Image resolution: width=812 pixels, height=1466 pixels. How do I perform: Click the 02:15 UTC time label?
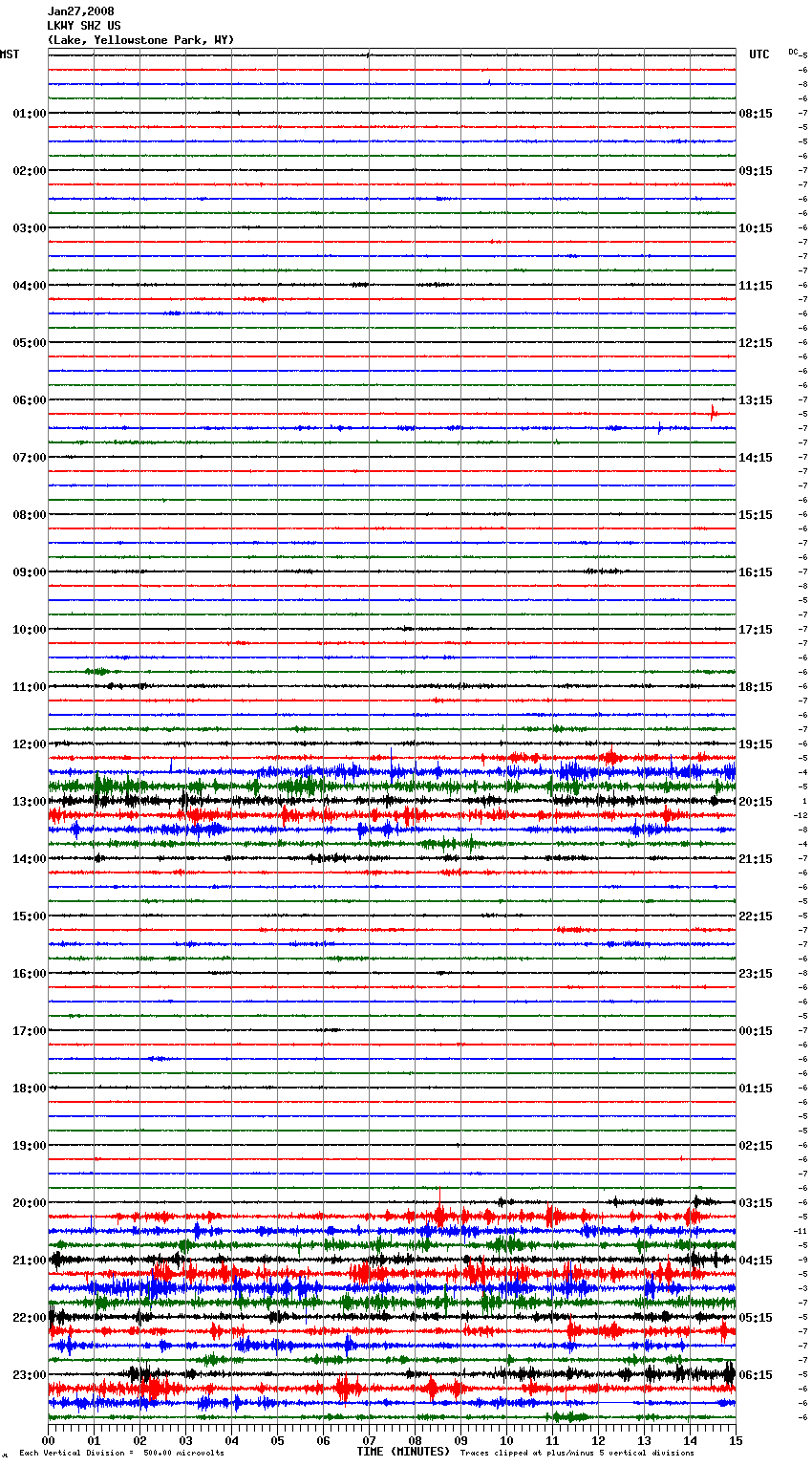click(756, 1146)
